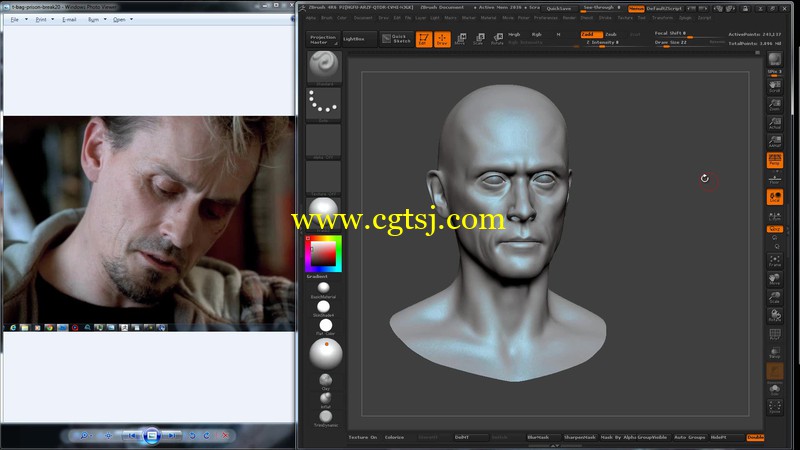
Task: Click the BPR render icon
Action: tap(774, 59)
